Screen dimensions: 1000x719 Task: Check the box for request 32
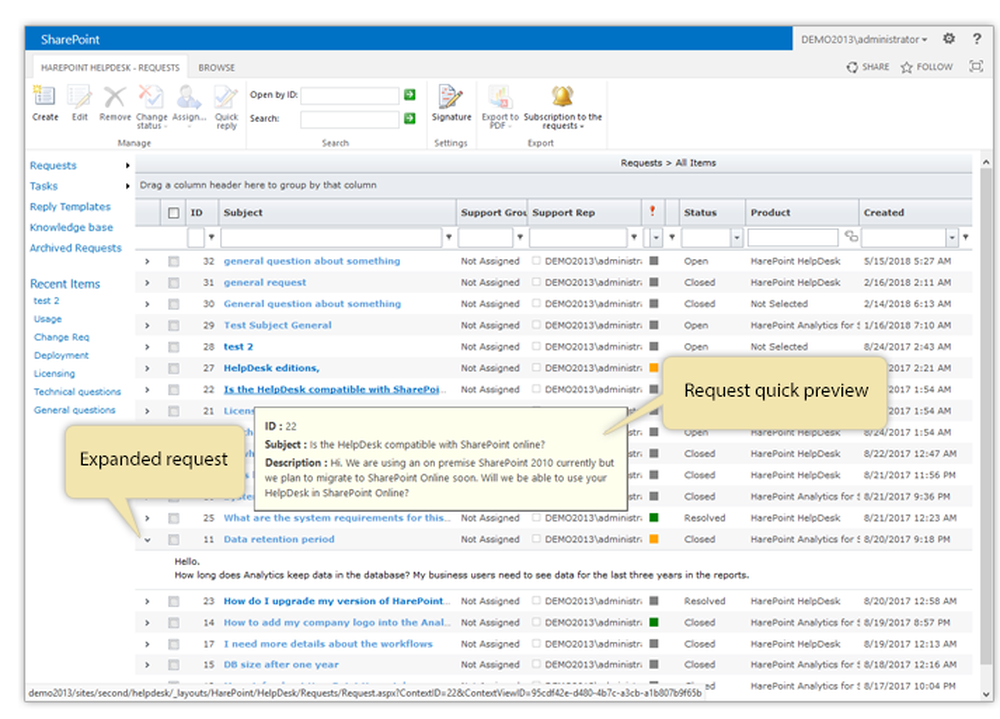coord(173,262)
